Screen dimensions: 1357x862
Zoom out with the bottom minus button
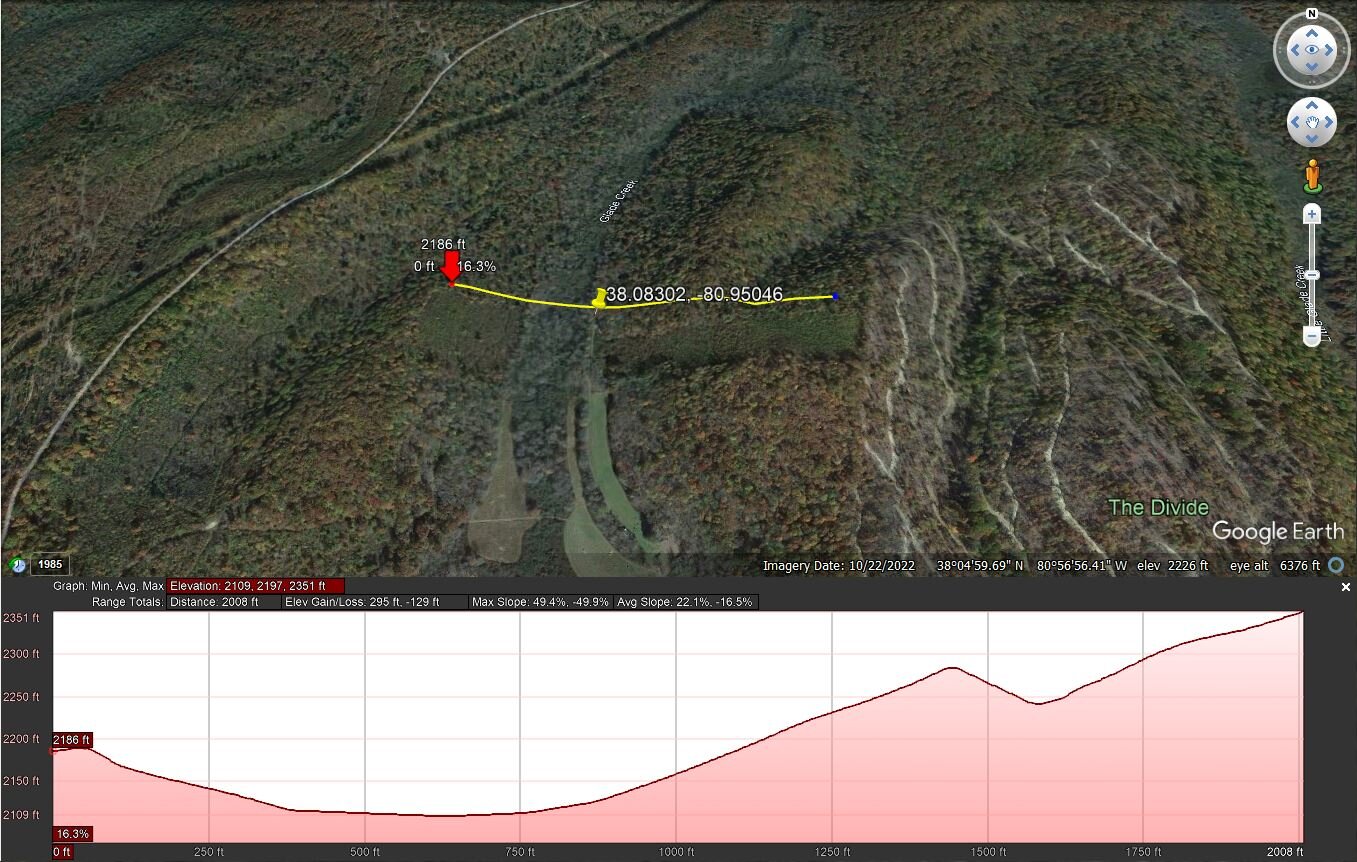point(1312,337)
